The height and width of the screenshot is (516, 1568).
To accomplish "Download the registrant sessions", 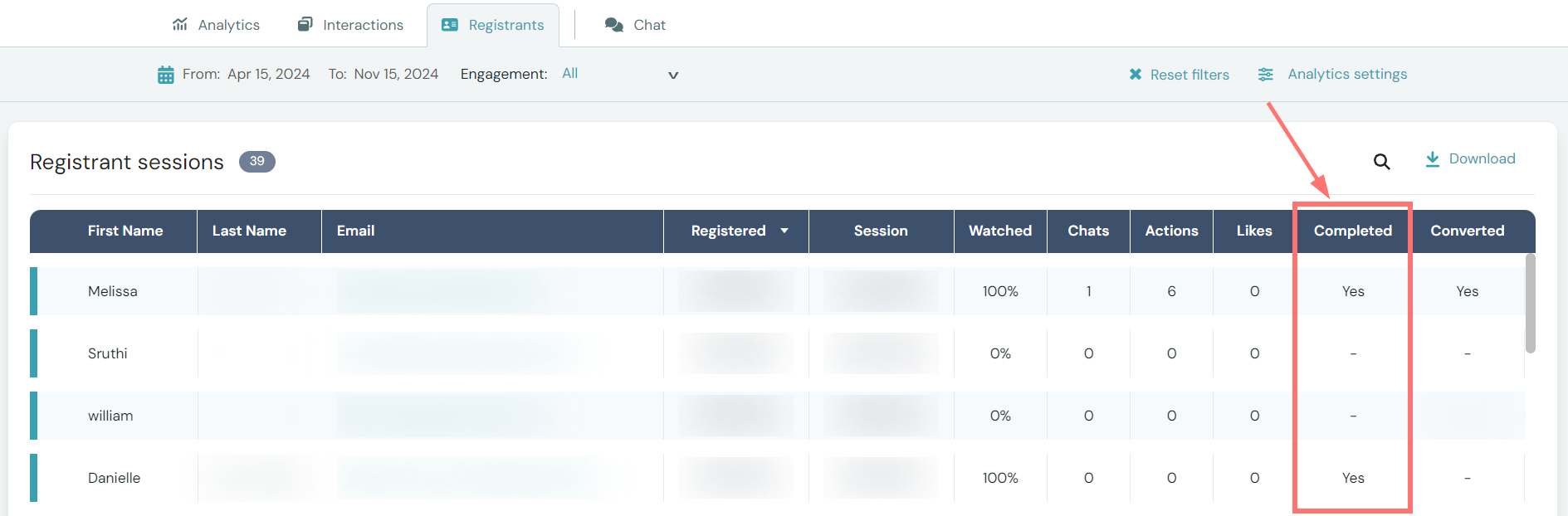I will pyautogui.click(x=1482, y=158).
